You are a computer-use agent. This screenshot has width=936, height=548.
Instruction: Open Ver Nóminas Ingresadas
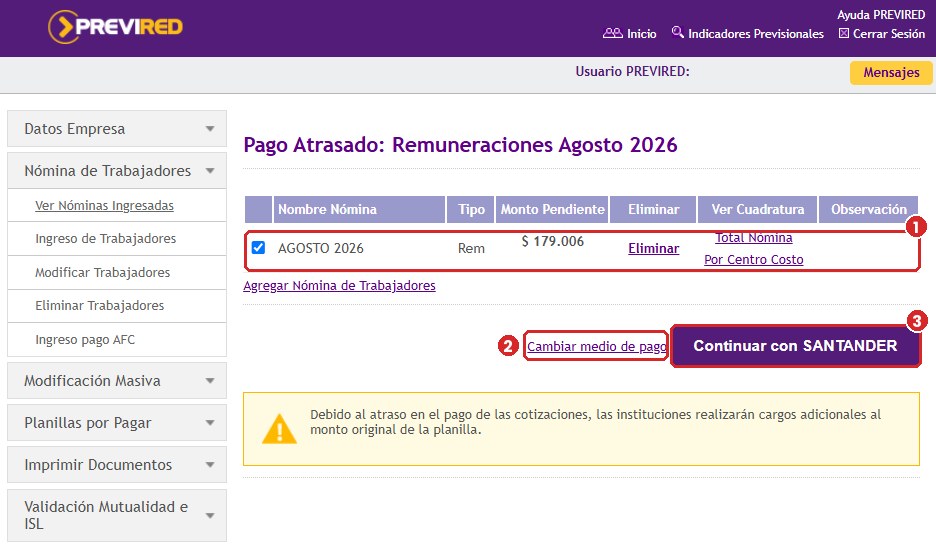click(x=104, y=205)
